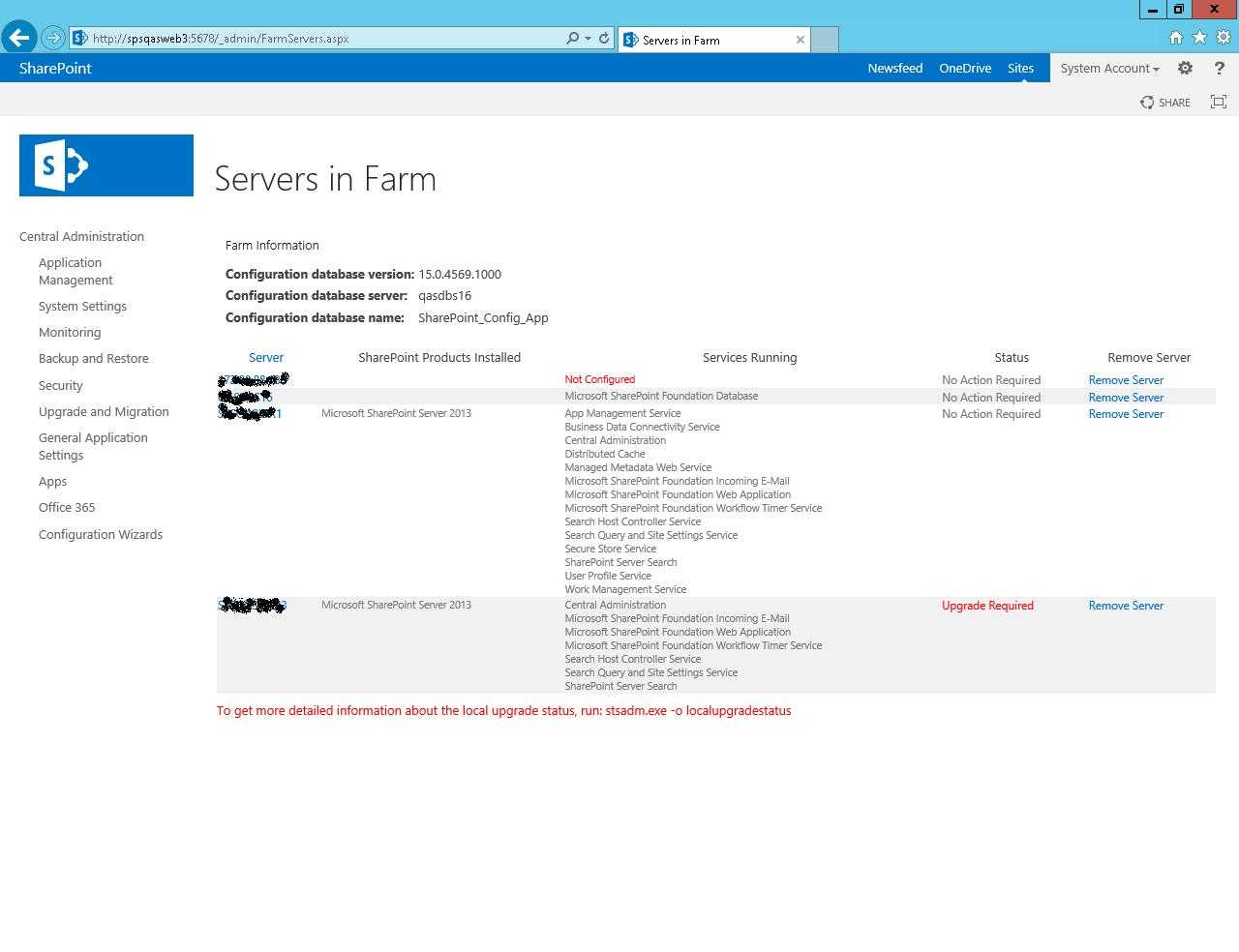Click the Work Management Service entry

[x=625, y=589]
